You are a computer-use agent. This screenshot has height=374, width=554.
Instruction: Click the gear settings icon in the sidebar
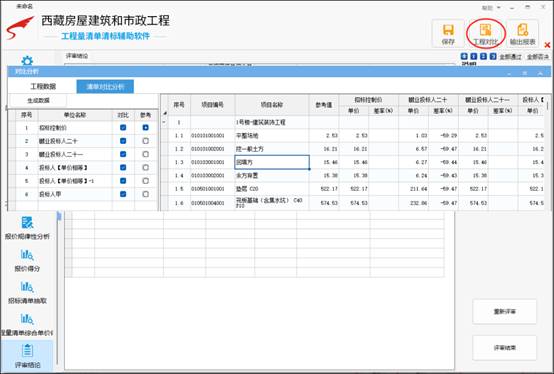coord(27,61)
